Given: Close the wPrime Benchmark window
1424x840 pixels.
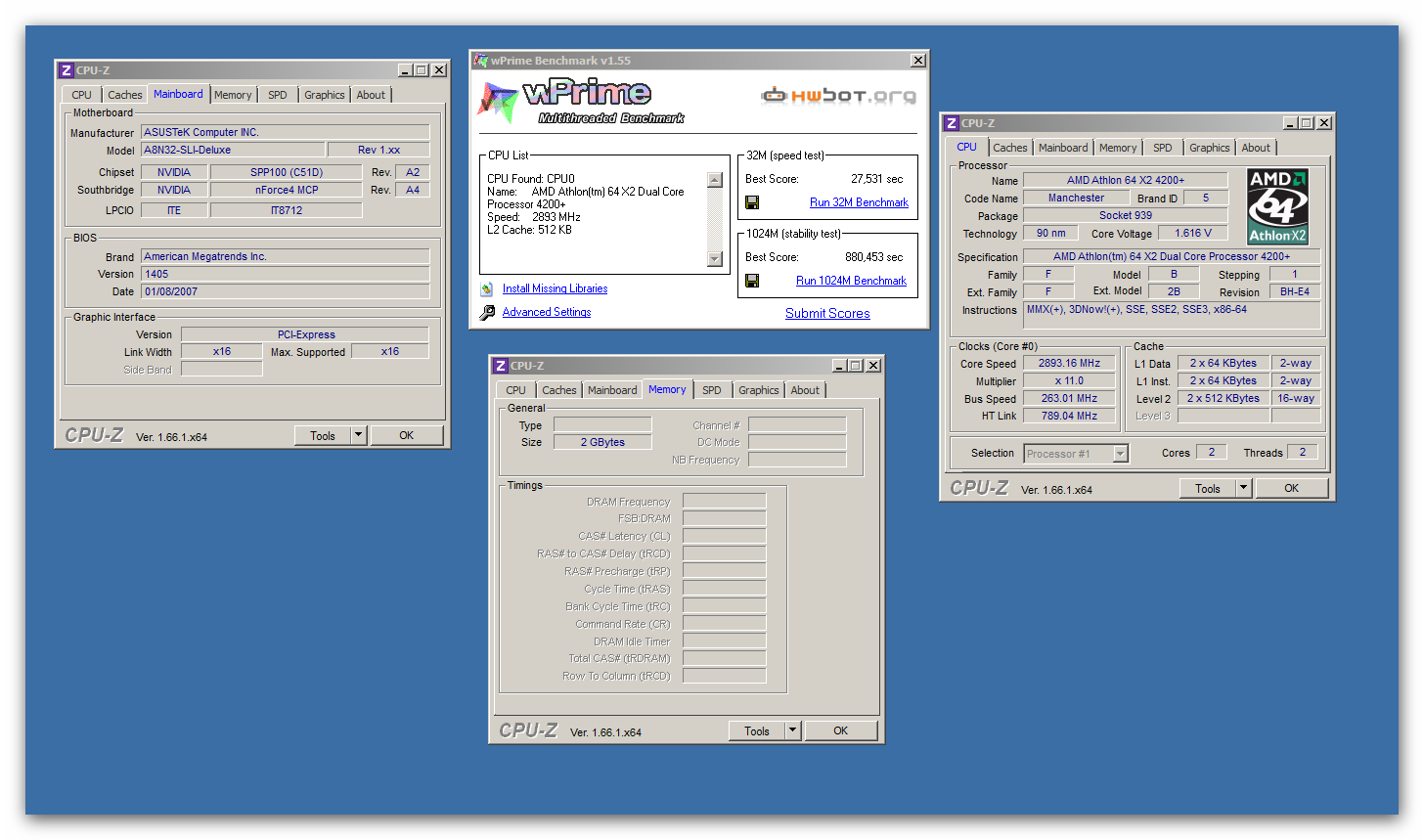Looking at the screenshot, I should coord(918,61).
